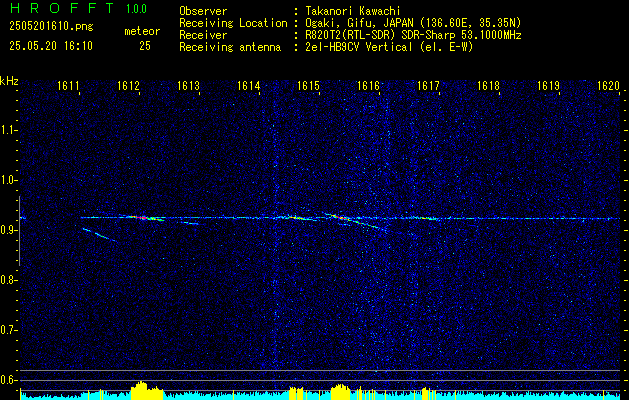
Task: Click the version number 1.0.0
Action: pyautogui.click(x=136, y=9)
